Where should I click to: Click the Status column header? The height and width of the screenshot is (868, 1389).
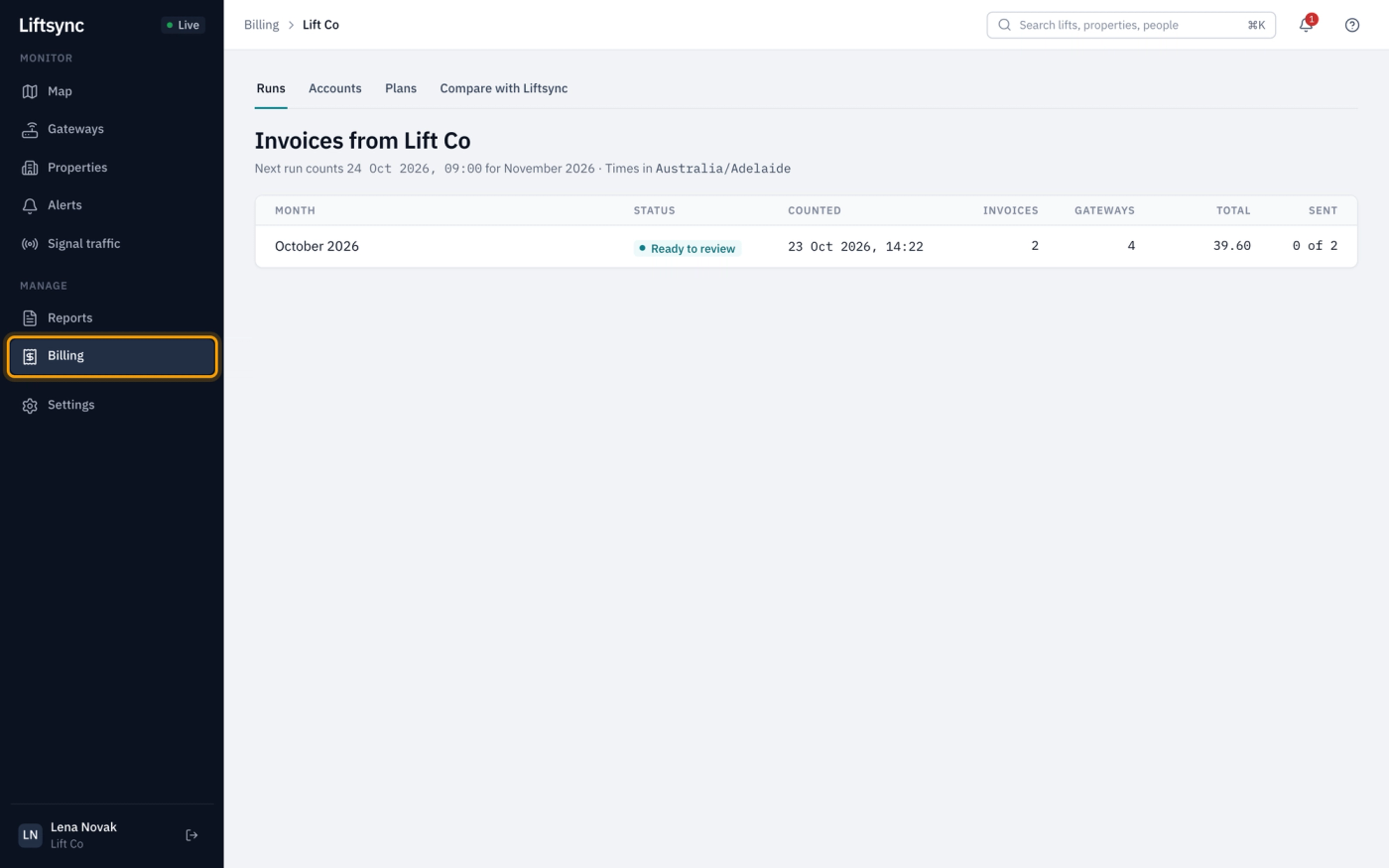pyautogui.click(x=654, y=210)
